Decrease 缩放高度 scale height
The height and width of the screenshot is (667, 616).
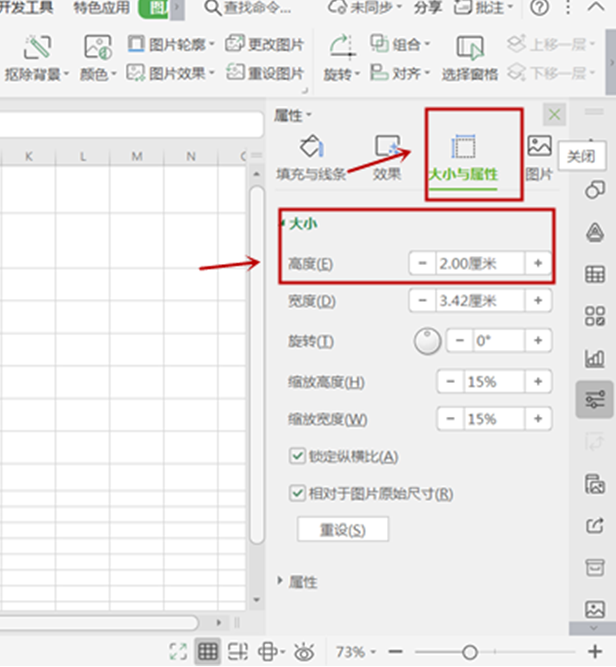(x=451, y=381)
